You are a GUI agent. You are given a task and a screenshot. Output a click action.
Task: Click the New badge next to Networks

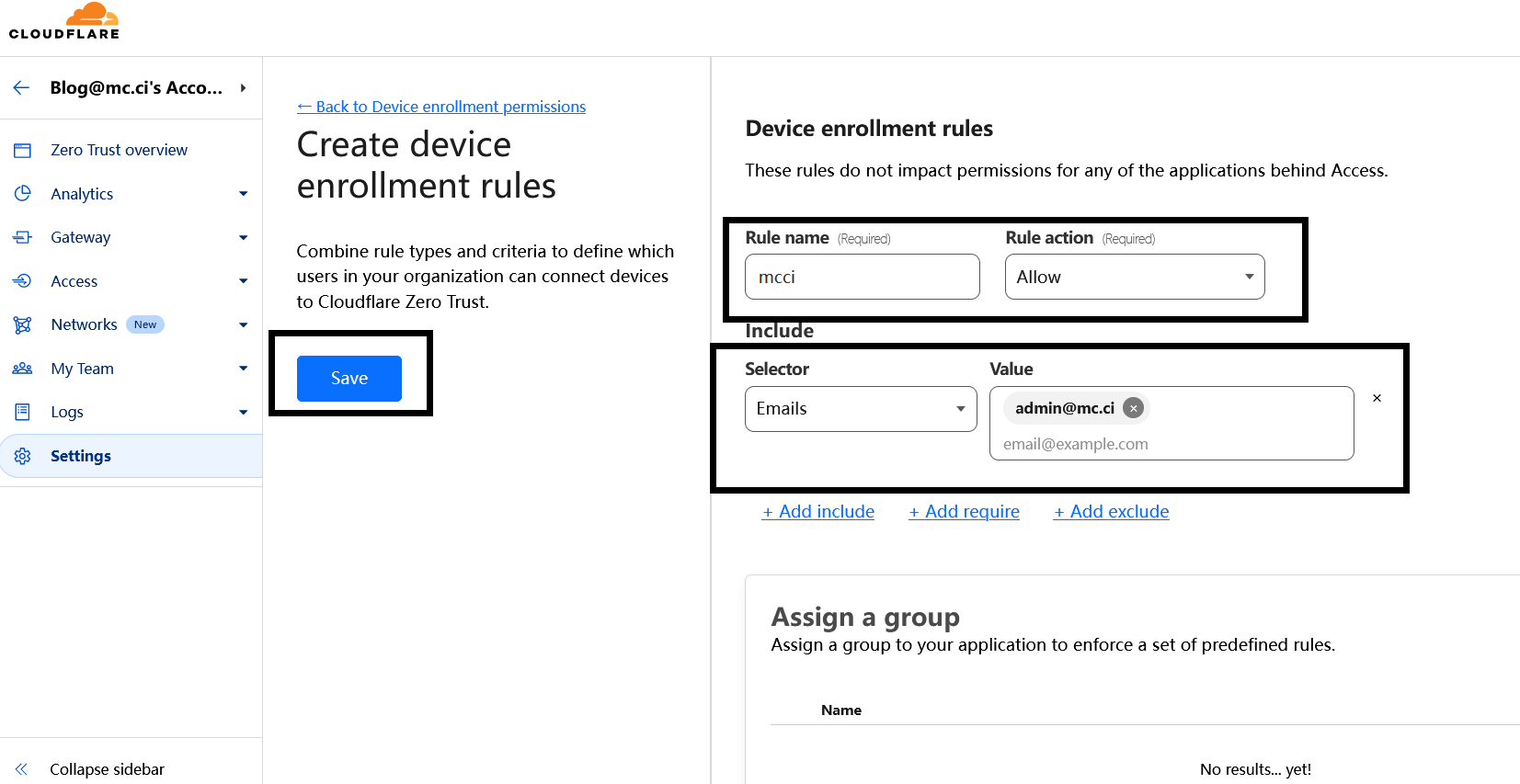(145, 324)
